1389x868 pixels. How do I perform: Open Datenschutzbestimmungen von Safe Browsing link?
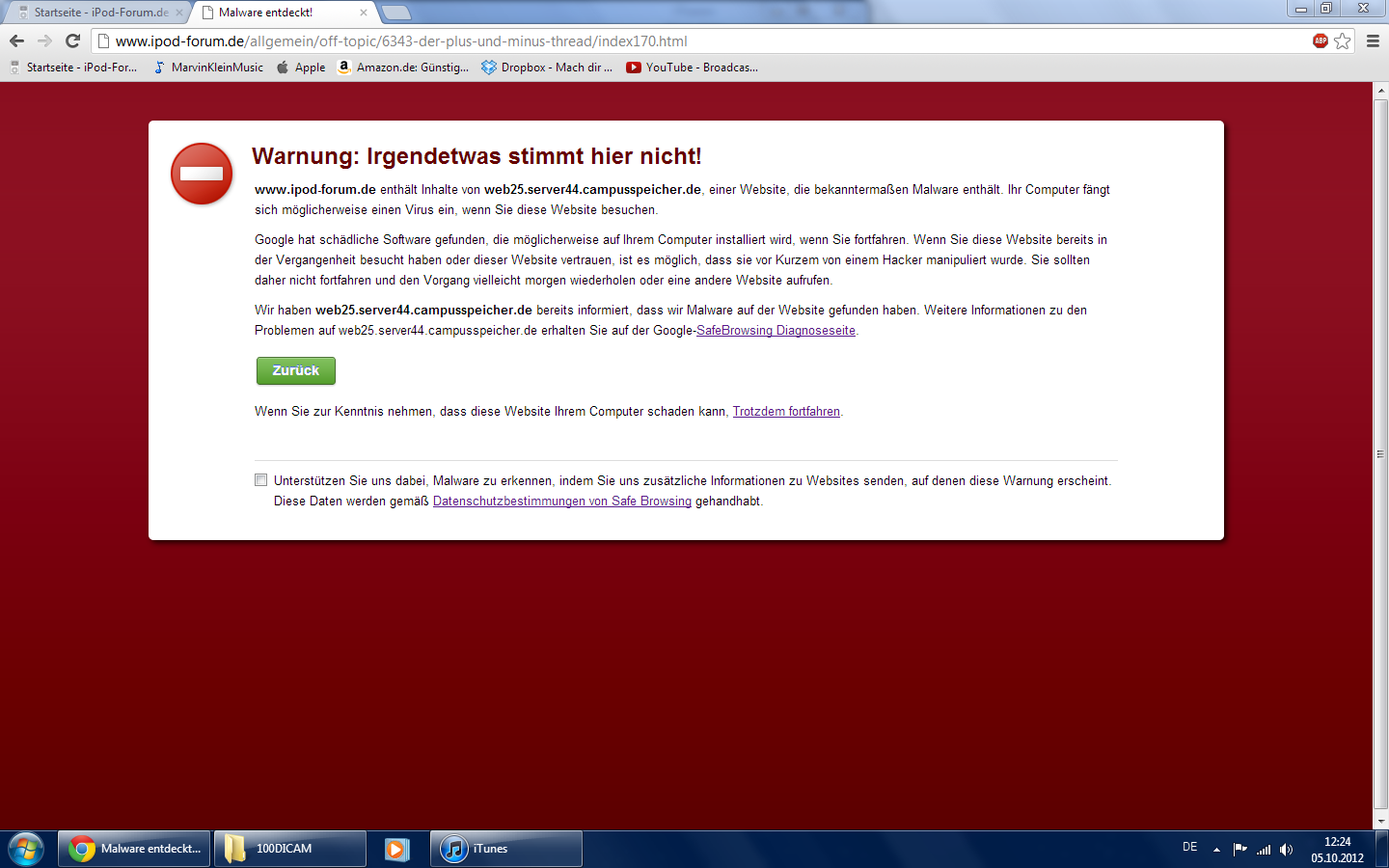coord(562,502)
